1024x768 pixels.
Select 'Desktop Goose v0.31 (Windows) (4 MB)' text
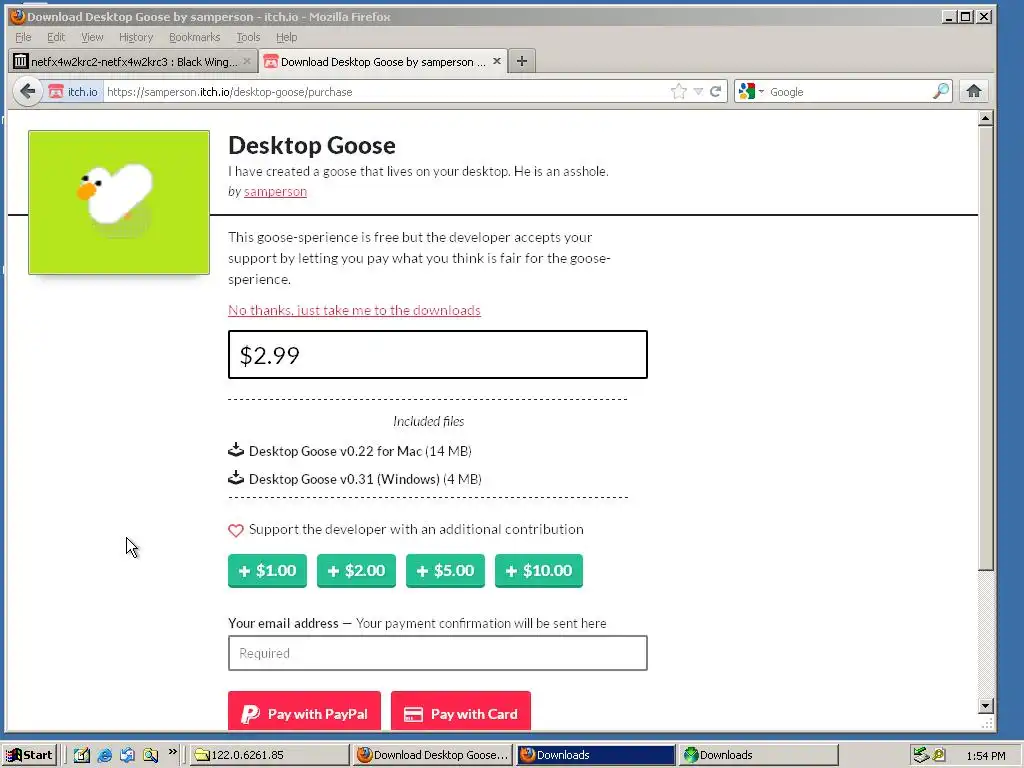pos(365,479)
